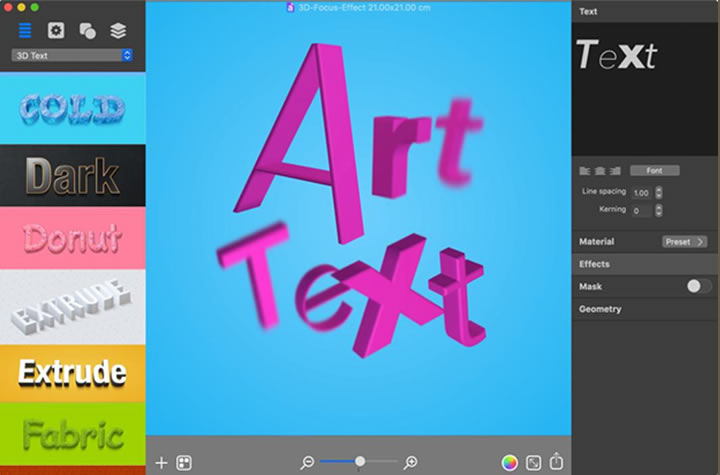
Task: Click the zoom out magnifier
Action: coord(307,462)
